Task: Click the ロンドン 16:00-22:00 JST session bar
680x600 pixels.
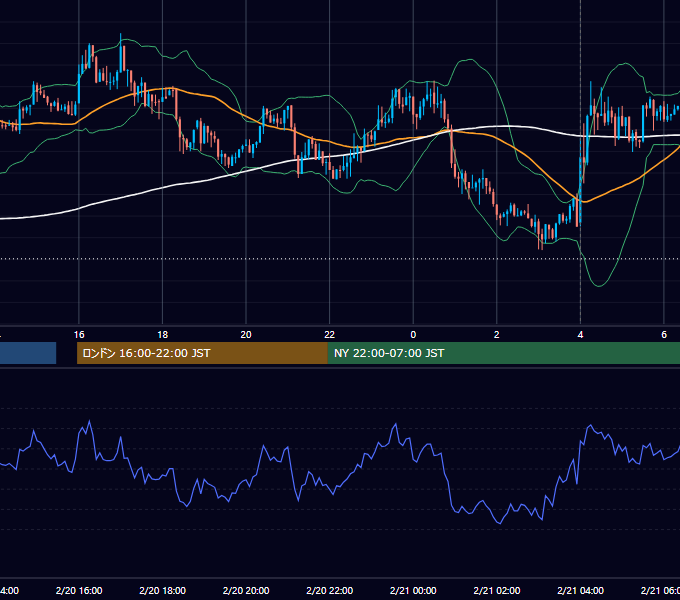Action: [202, 353]
